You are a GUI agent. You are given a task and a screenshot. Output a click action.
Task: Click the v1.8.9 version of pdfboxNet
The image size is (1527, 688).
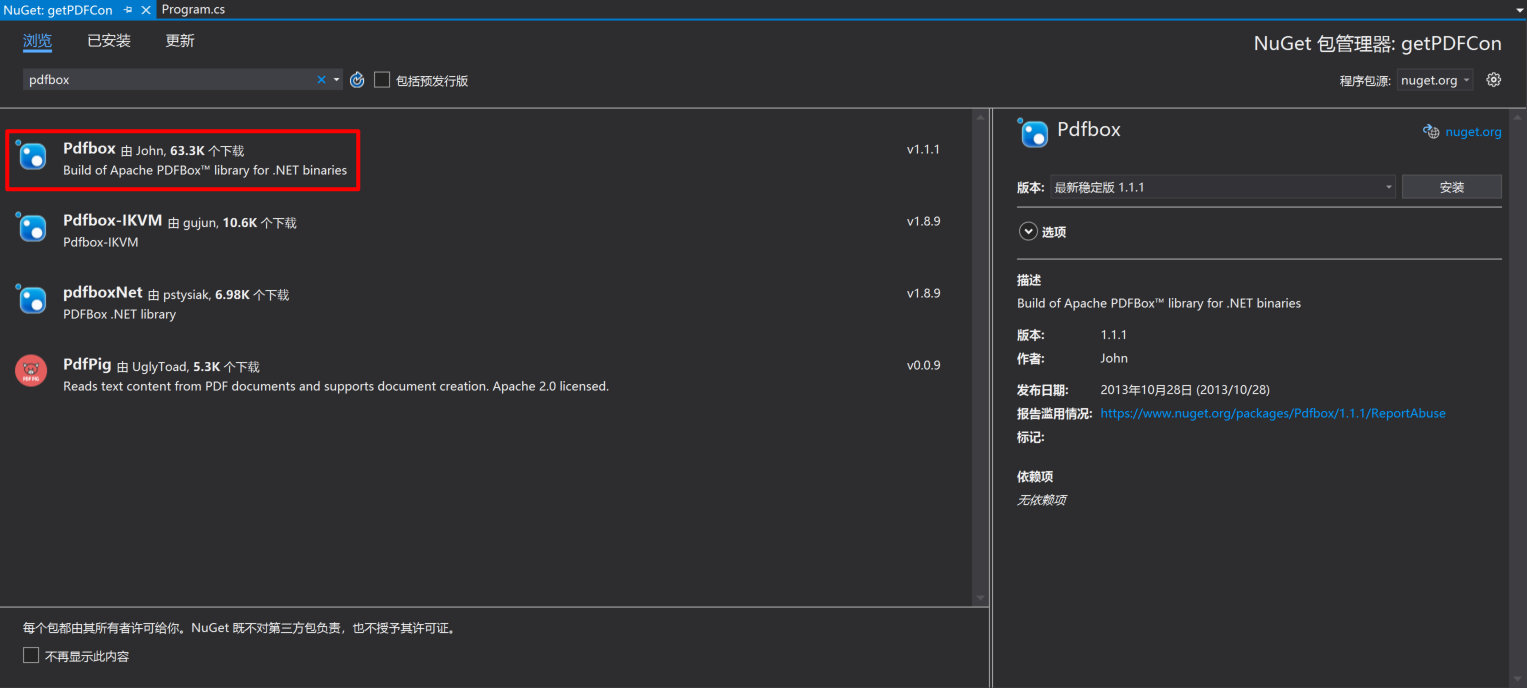[923, 294]
